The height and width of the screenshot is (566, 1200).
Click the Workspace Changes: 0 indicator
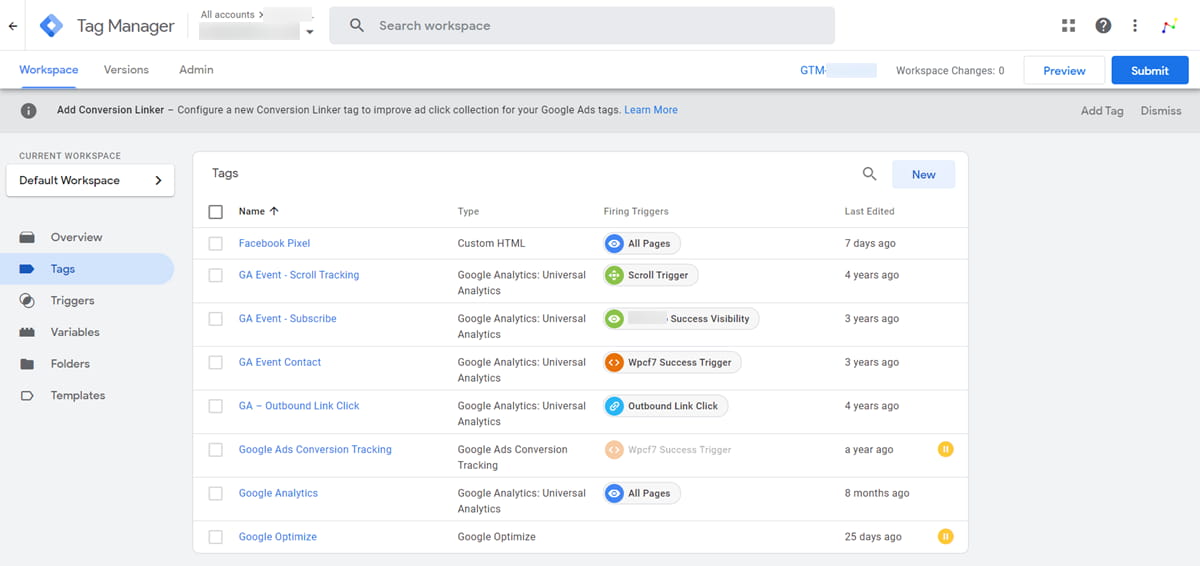coord(950,71)
